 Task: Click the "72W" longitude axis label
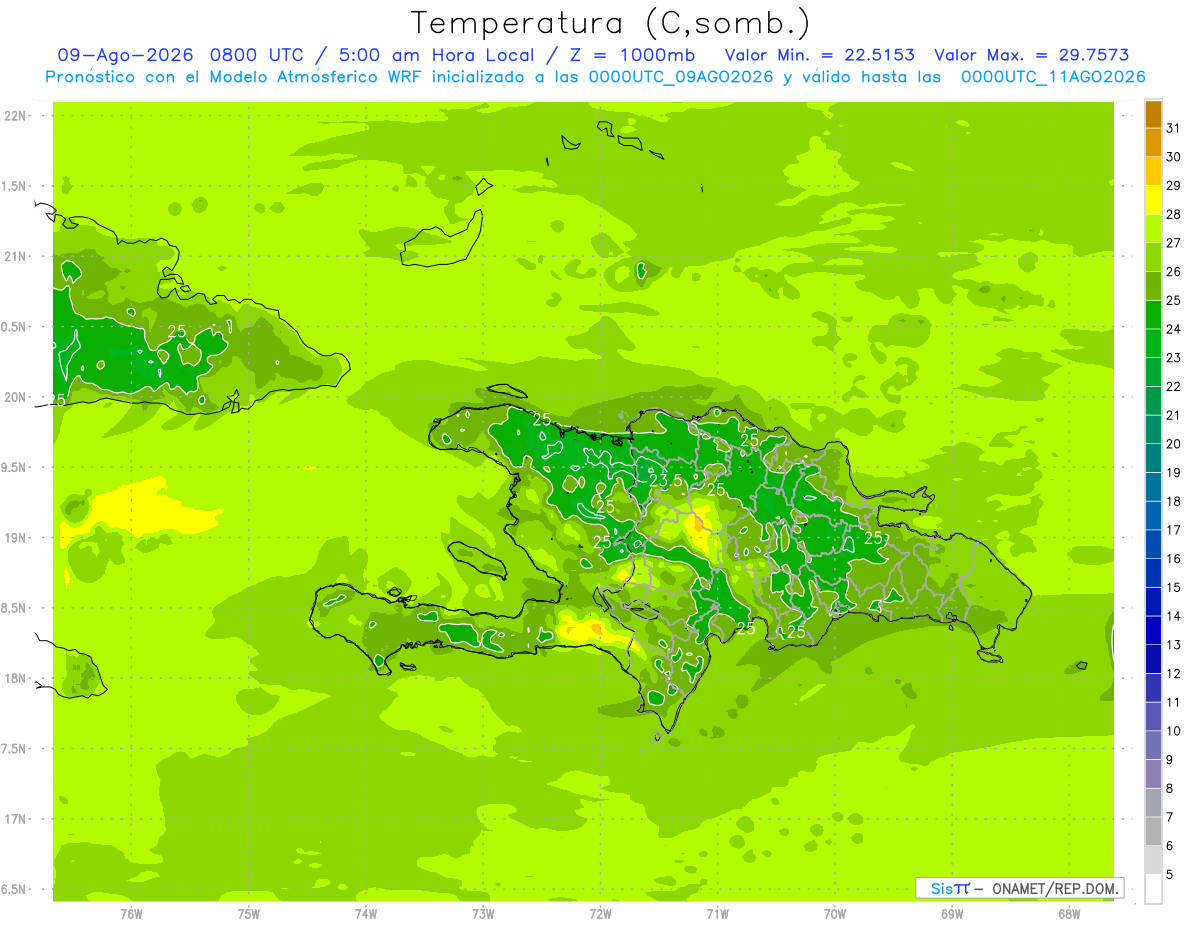pyautogui.click(x=600, y=914)
